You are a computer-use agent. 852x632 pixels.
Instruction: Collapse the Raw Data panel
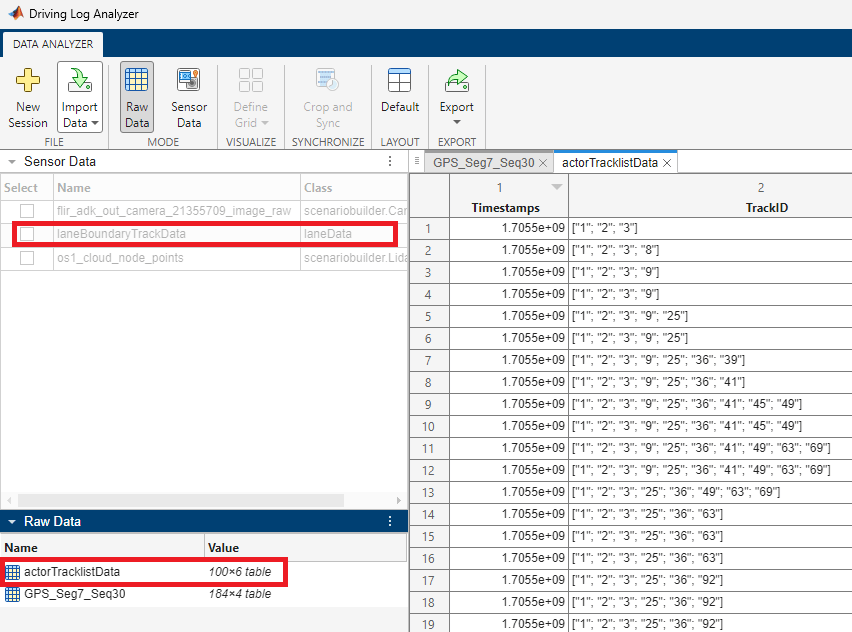12,520
